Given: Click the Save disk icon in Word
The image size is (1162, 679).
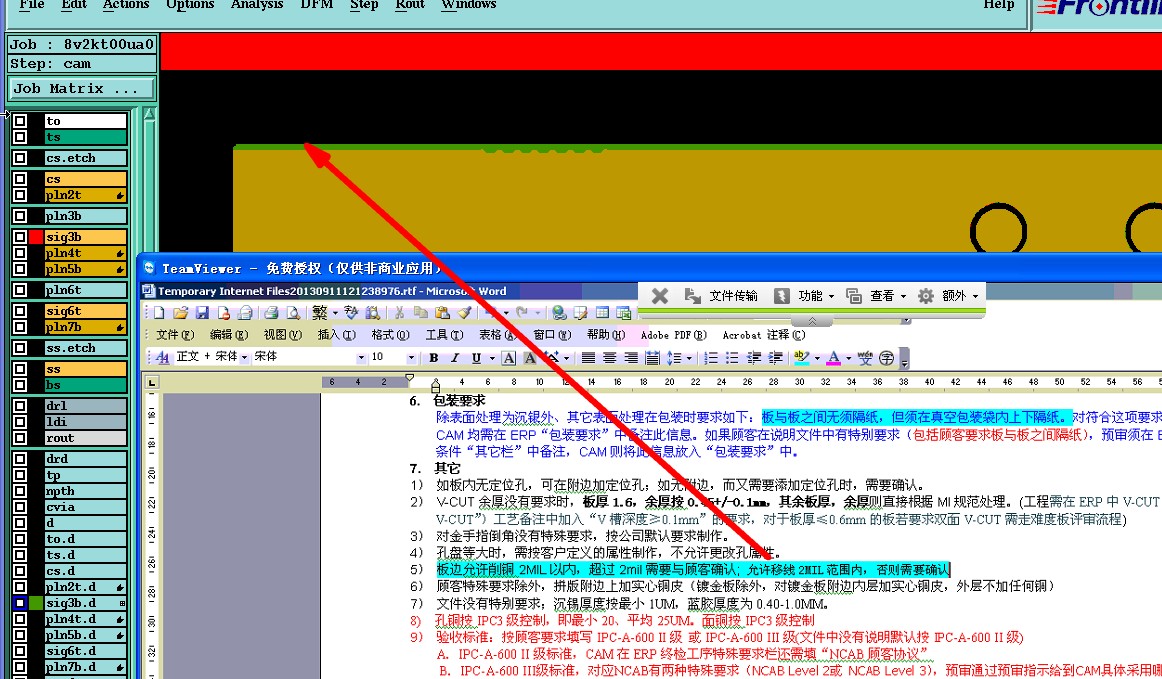Looking at the screenshot, I should (202, 313).
